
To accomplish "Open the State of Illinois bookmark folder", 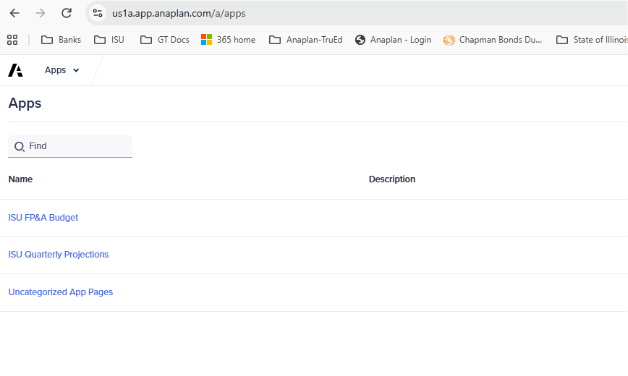I will coord(592,40).
